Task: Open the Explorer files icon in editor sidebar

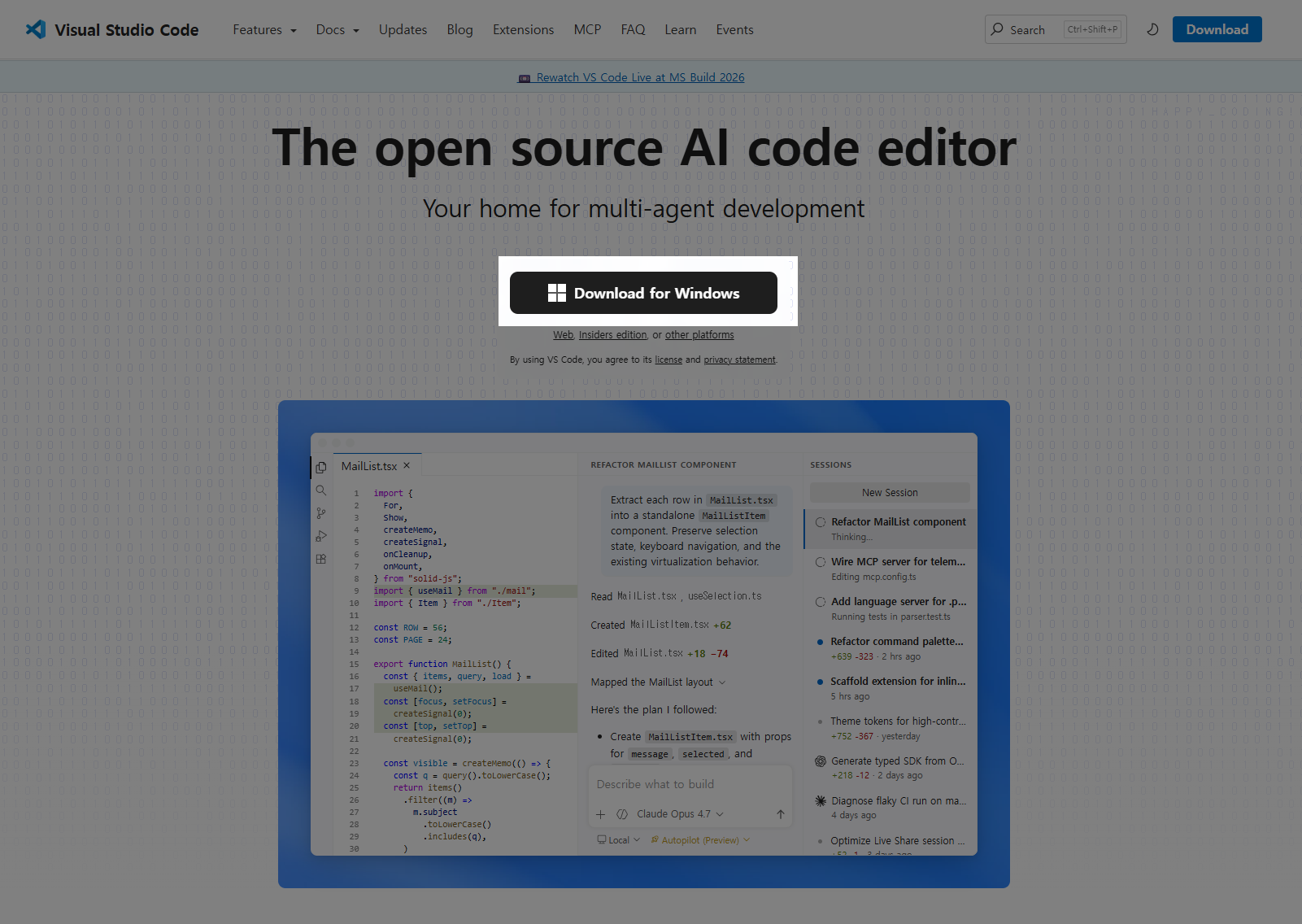Action: point(321,467)
